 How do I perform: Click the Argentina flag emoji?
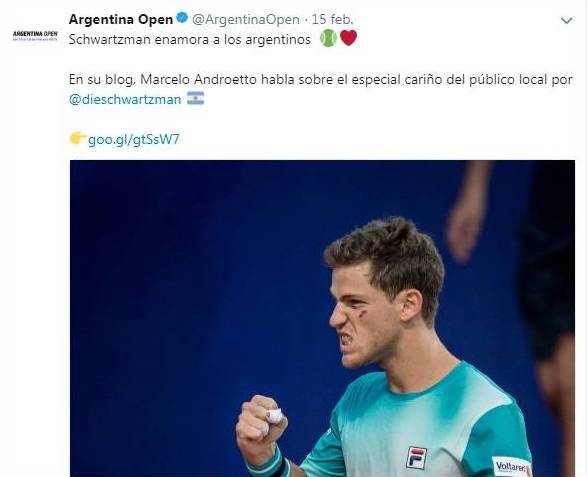click(195, 98)
